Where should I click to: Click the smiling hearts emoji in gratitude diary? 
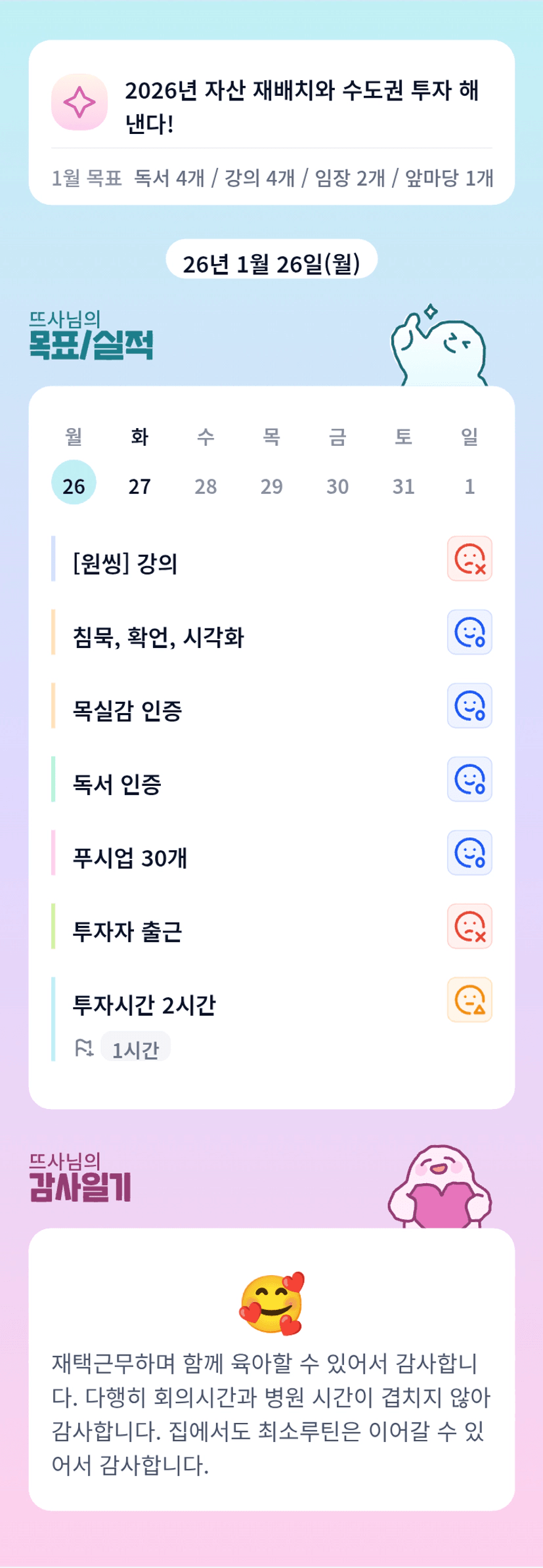coord(272,1303)
